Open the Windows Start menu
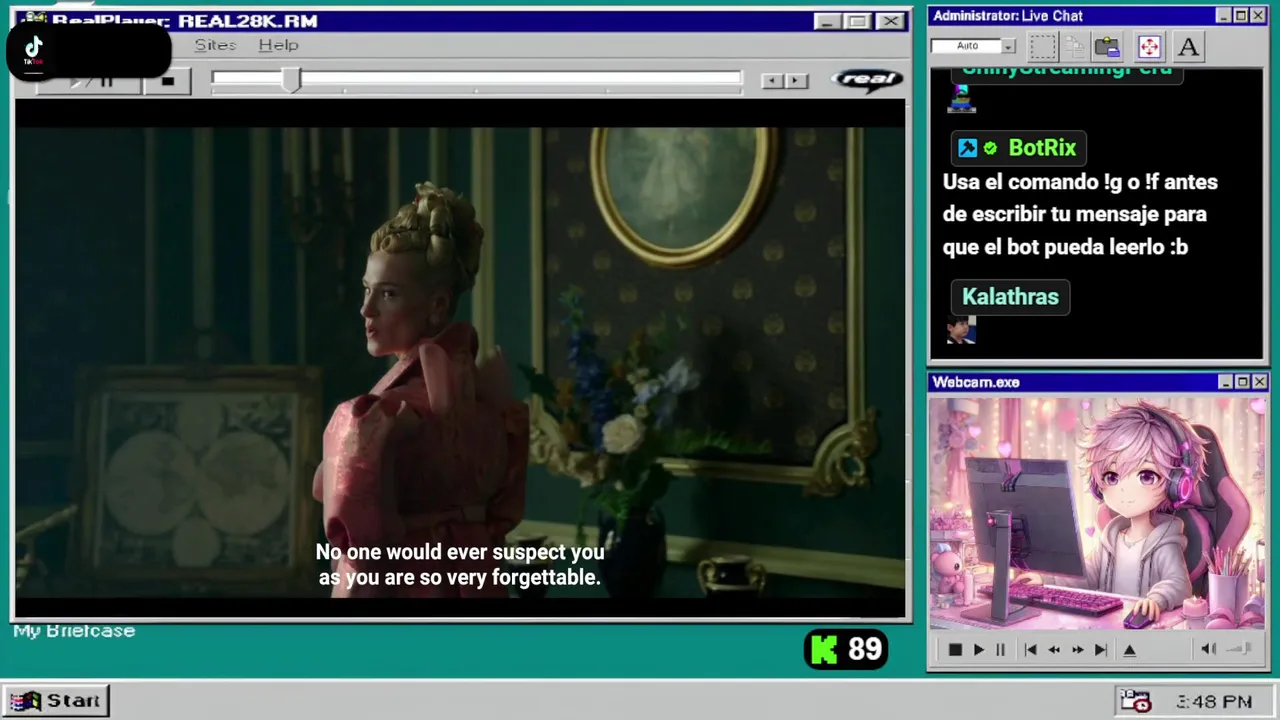This screenshot has width=1280, height=720. pos(56,701)
